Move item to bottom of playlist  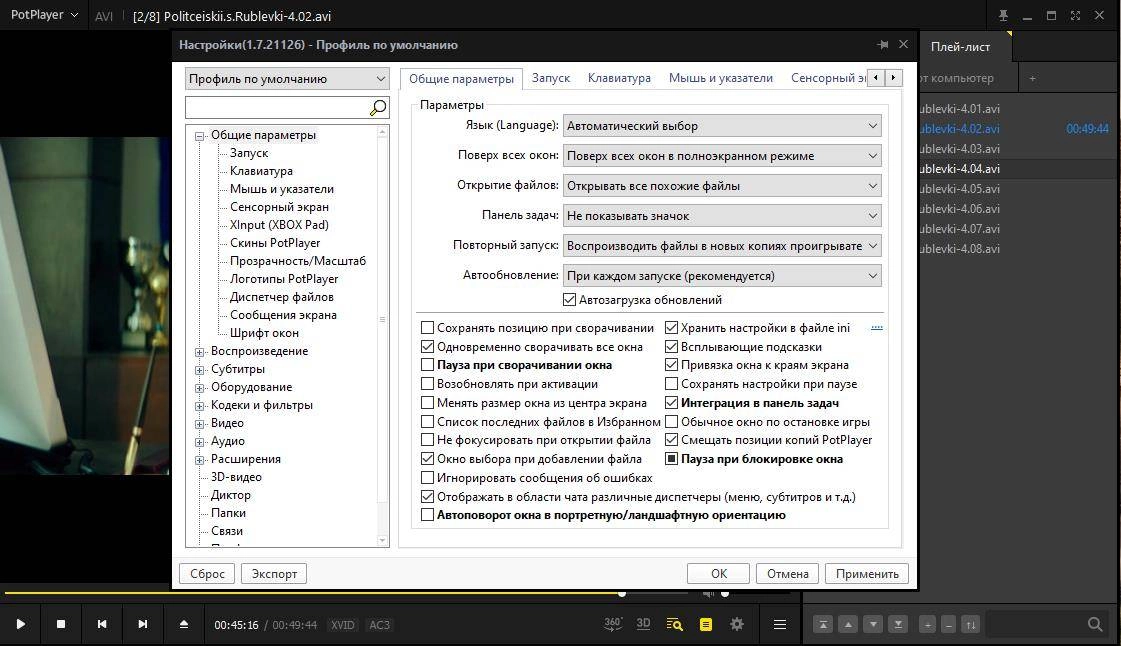(x=898, y=625)
